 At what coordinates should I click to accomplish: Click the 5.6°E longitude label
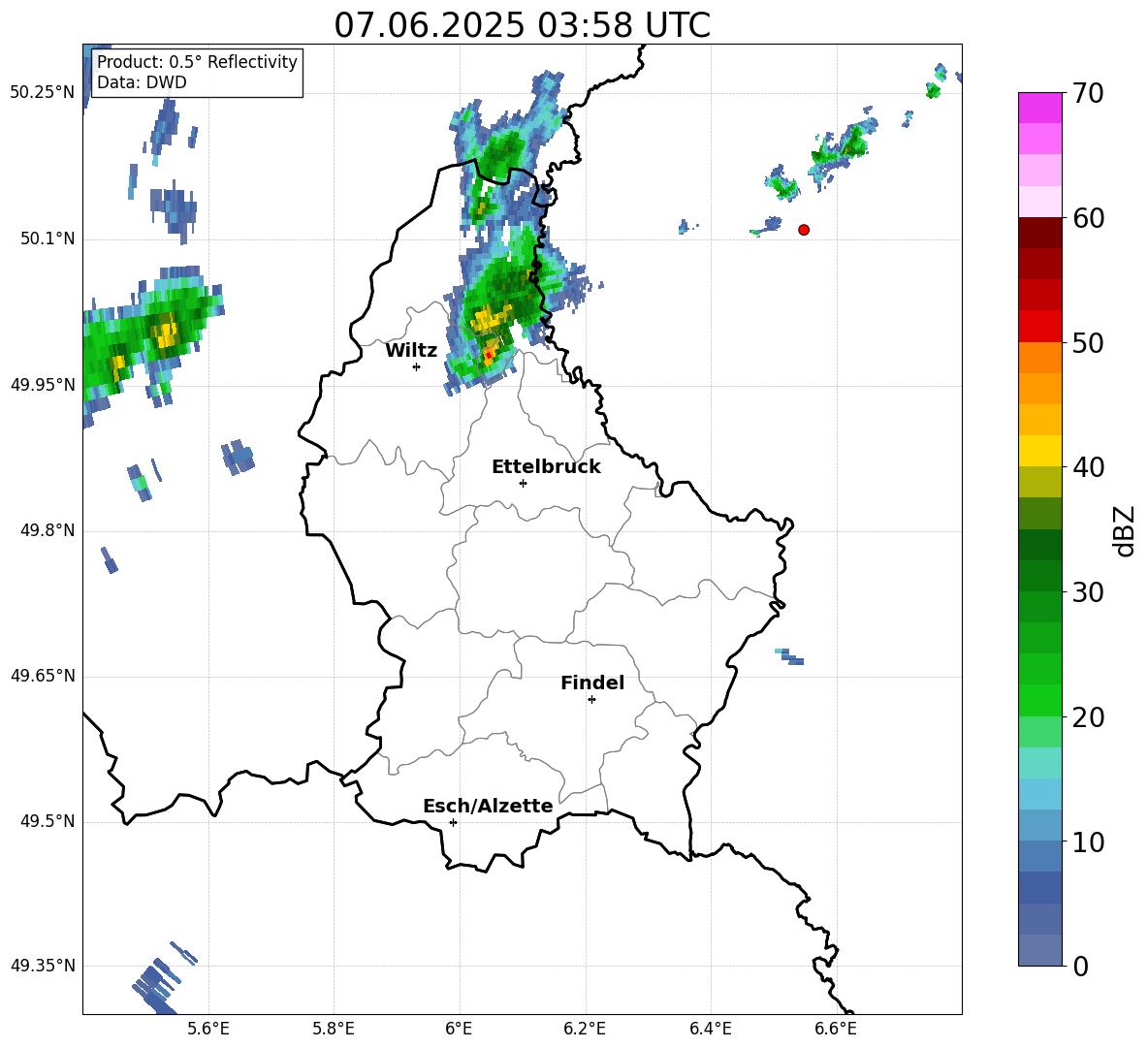point(208,1029)
